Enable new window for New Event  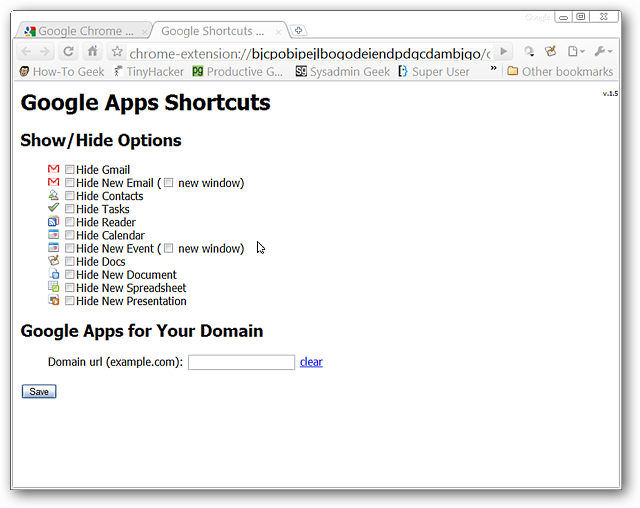pyautogui.click(x=169, y=248)
